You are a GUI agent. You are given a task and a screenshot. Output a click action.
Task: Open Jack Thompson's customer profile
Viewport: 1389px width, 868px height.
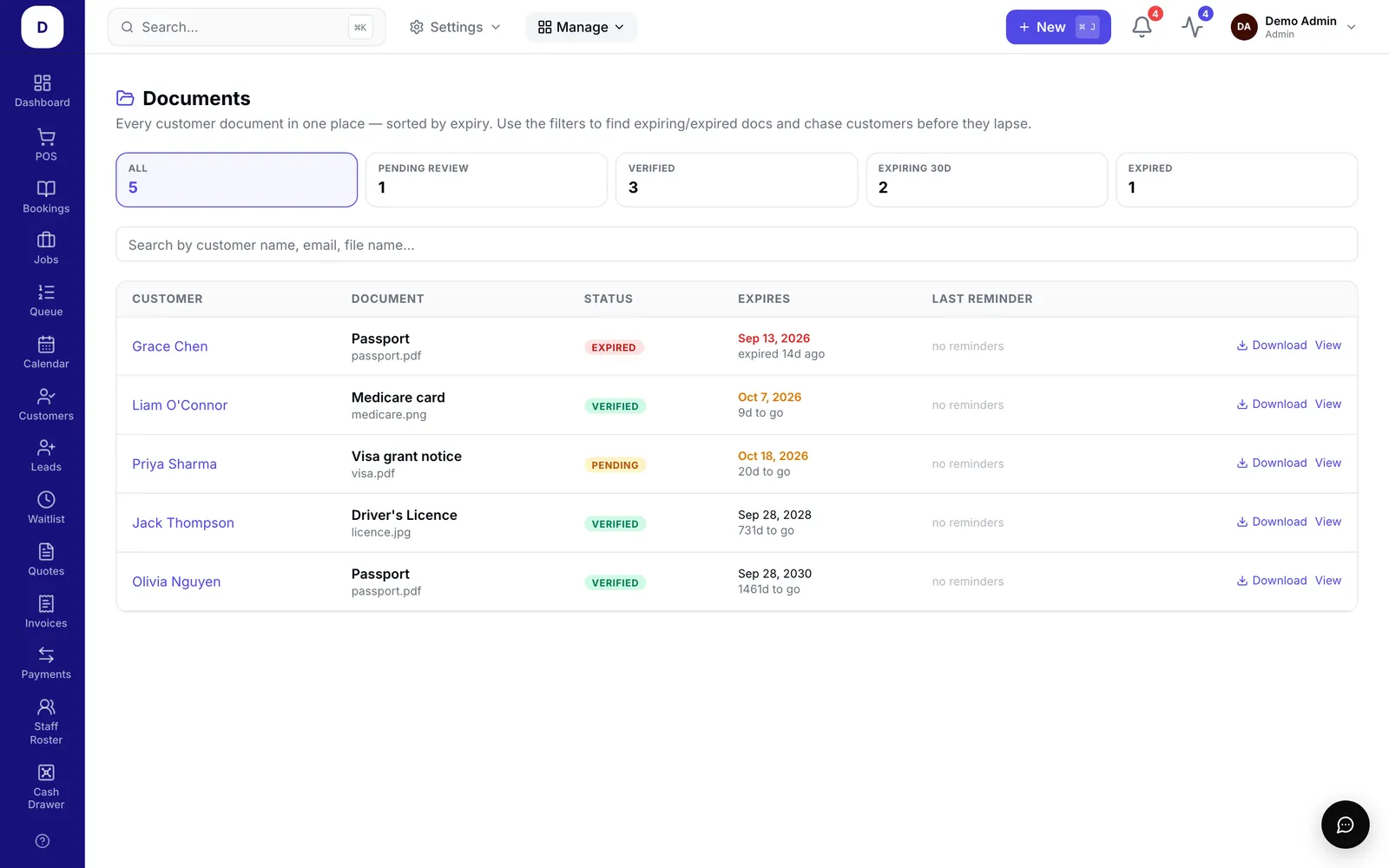tap(183, 523)
